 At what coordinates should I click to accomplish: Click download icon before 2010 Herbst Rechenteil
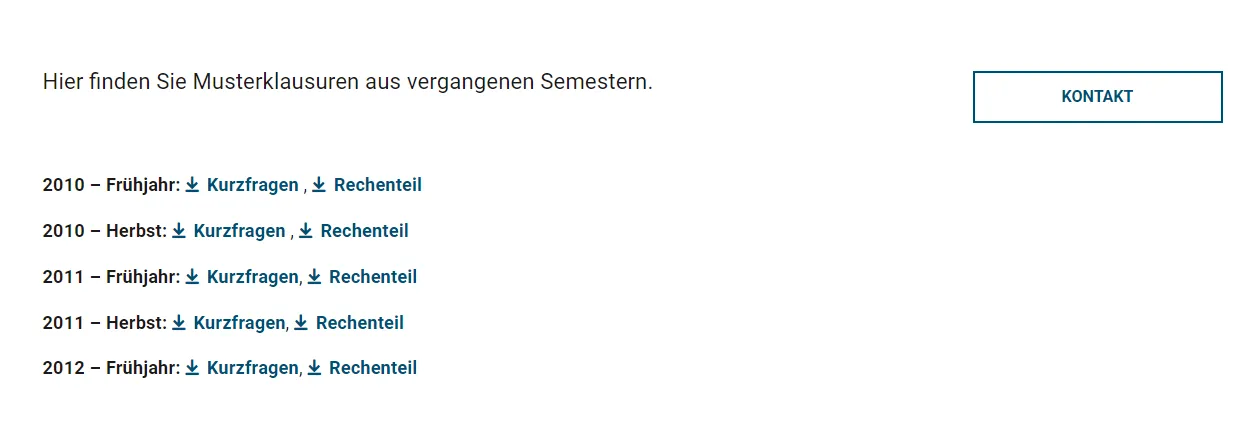[306, 231]
